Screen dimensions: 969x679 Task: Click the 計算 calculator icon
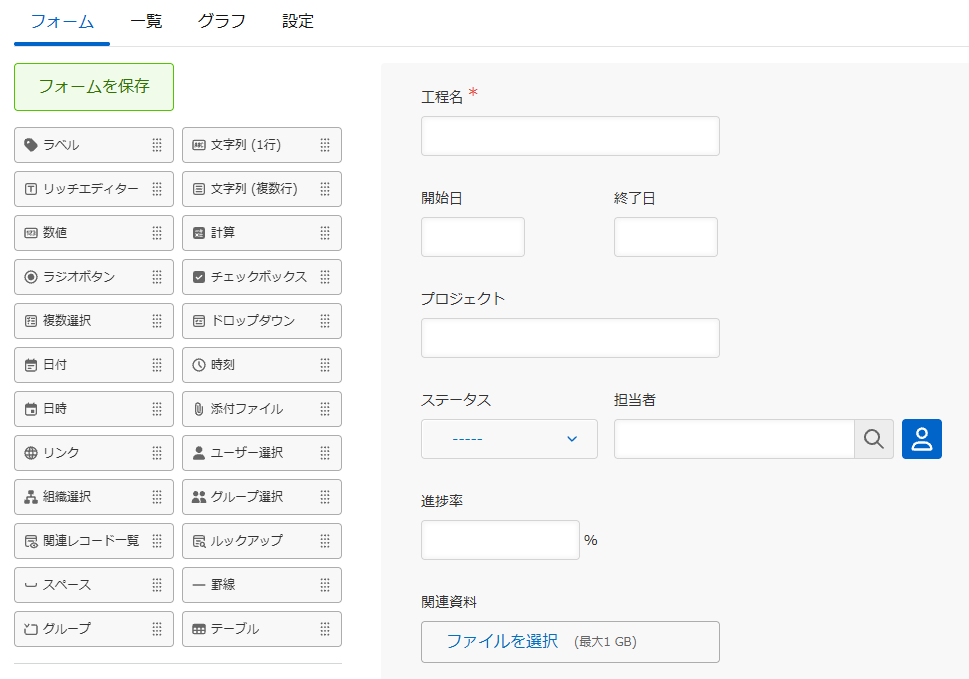(x=198, y=233)
